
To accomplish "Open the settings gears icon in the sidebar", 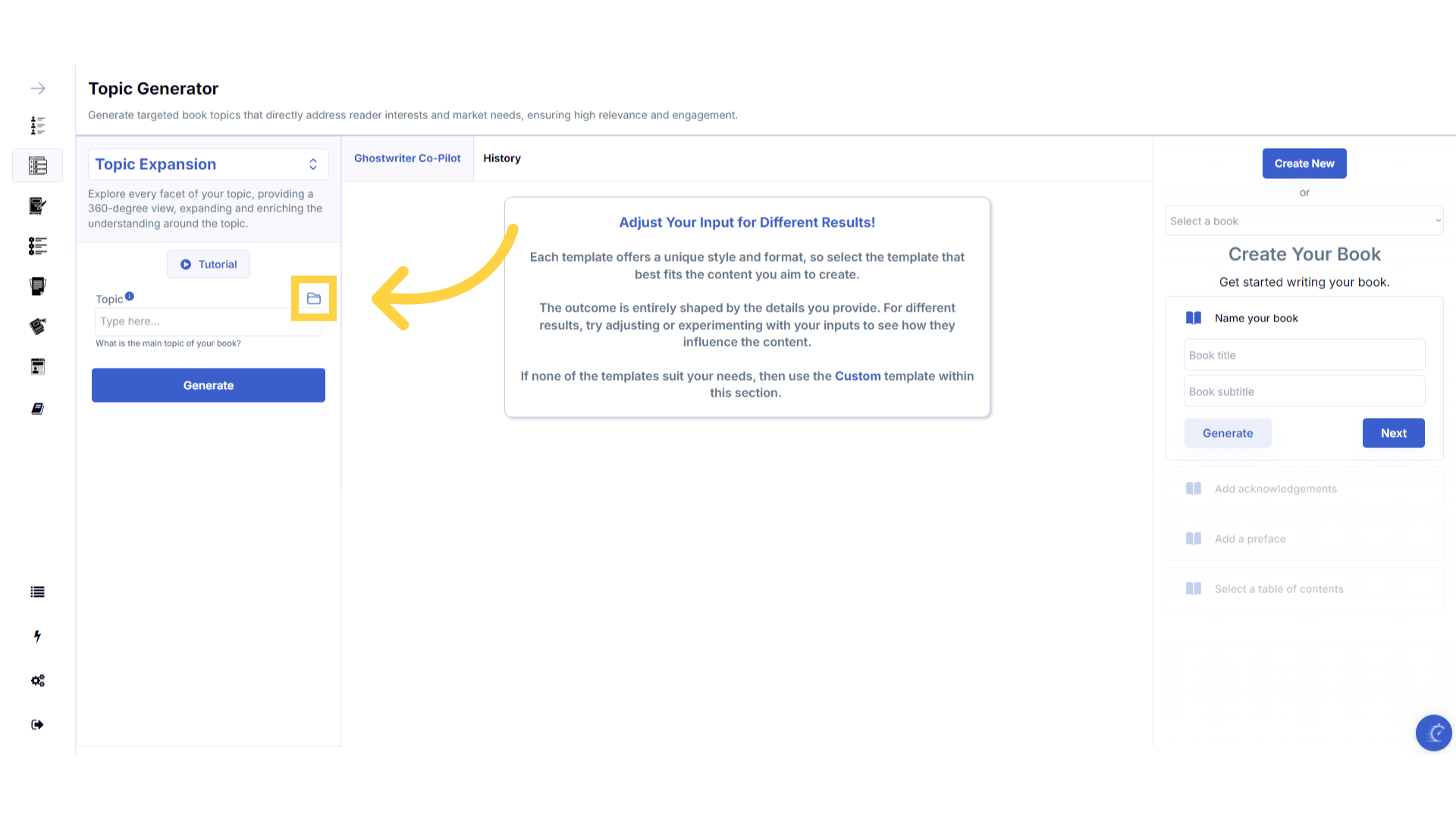I will 38,680.
